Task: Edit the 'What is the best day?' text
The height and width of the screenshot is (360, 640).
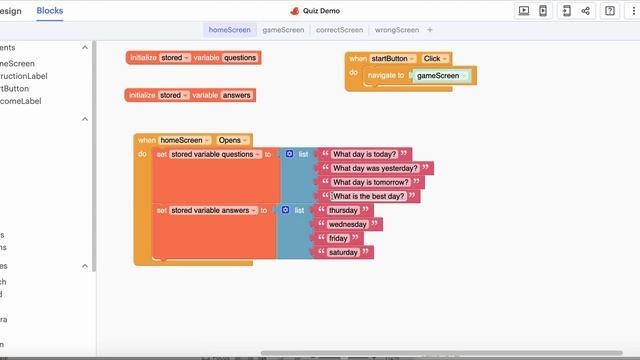Action: pos(369,196)
